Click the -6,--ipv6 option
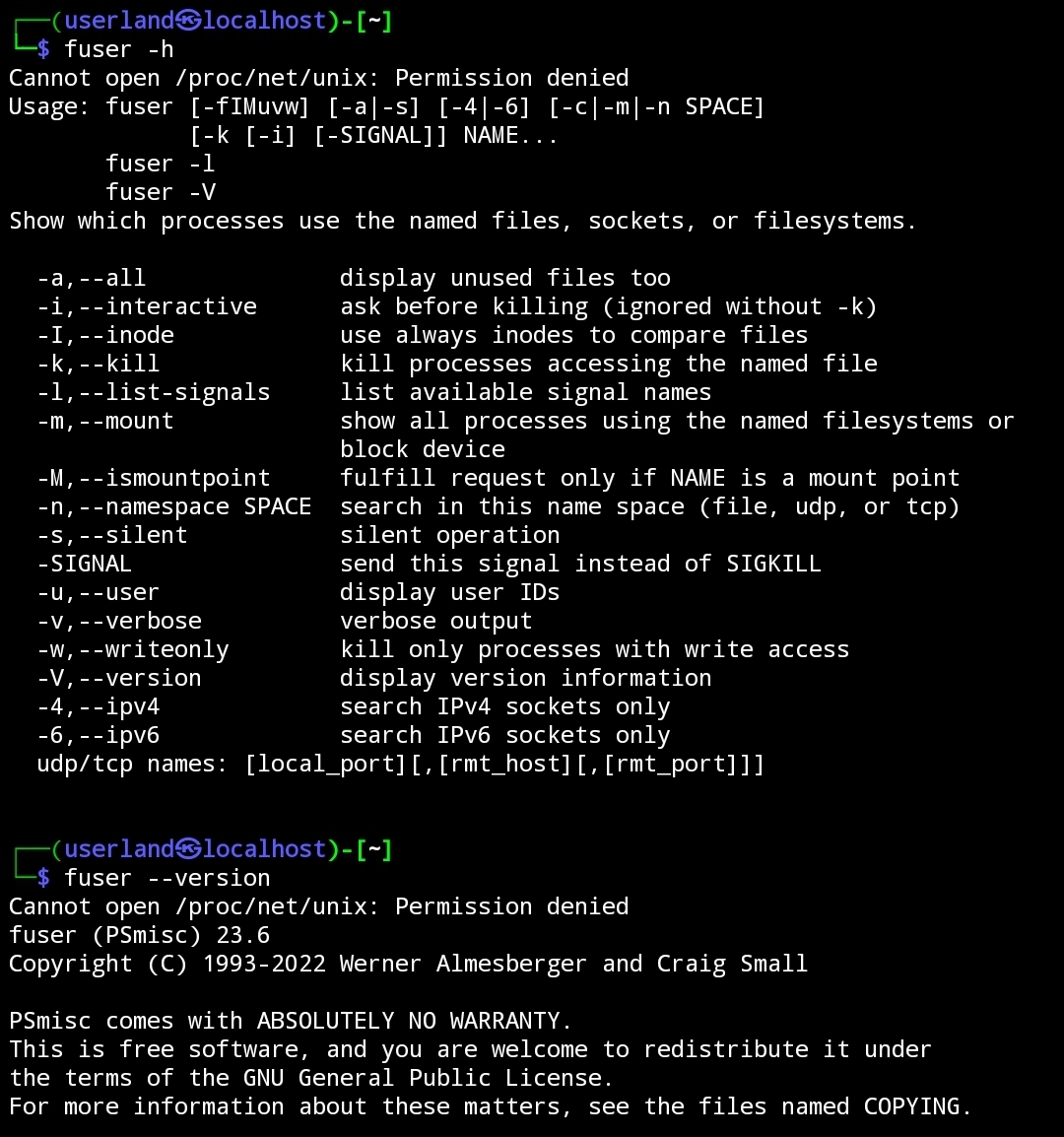 98,735
